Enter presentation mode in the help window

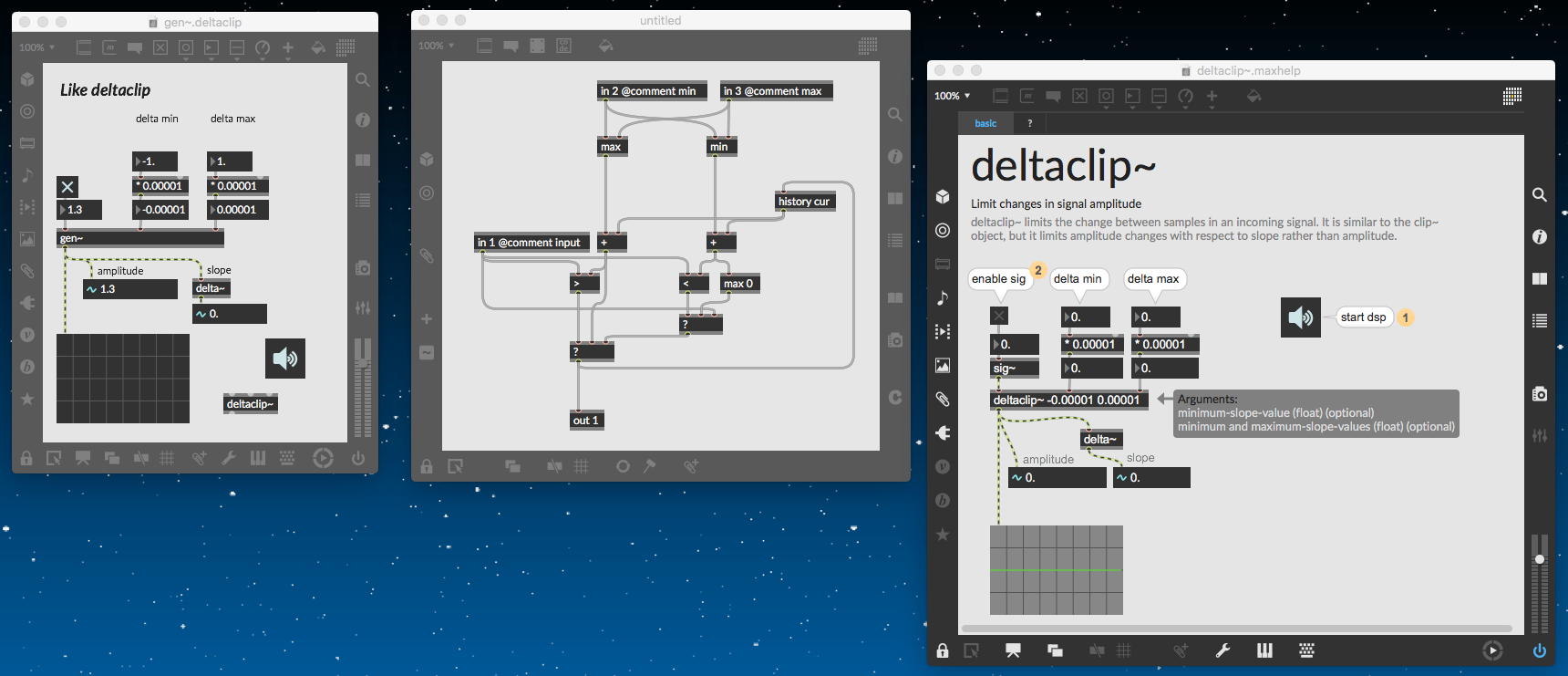(1013, 650)
